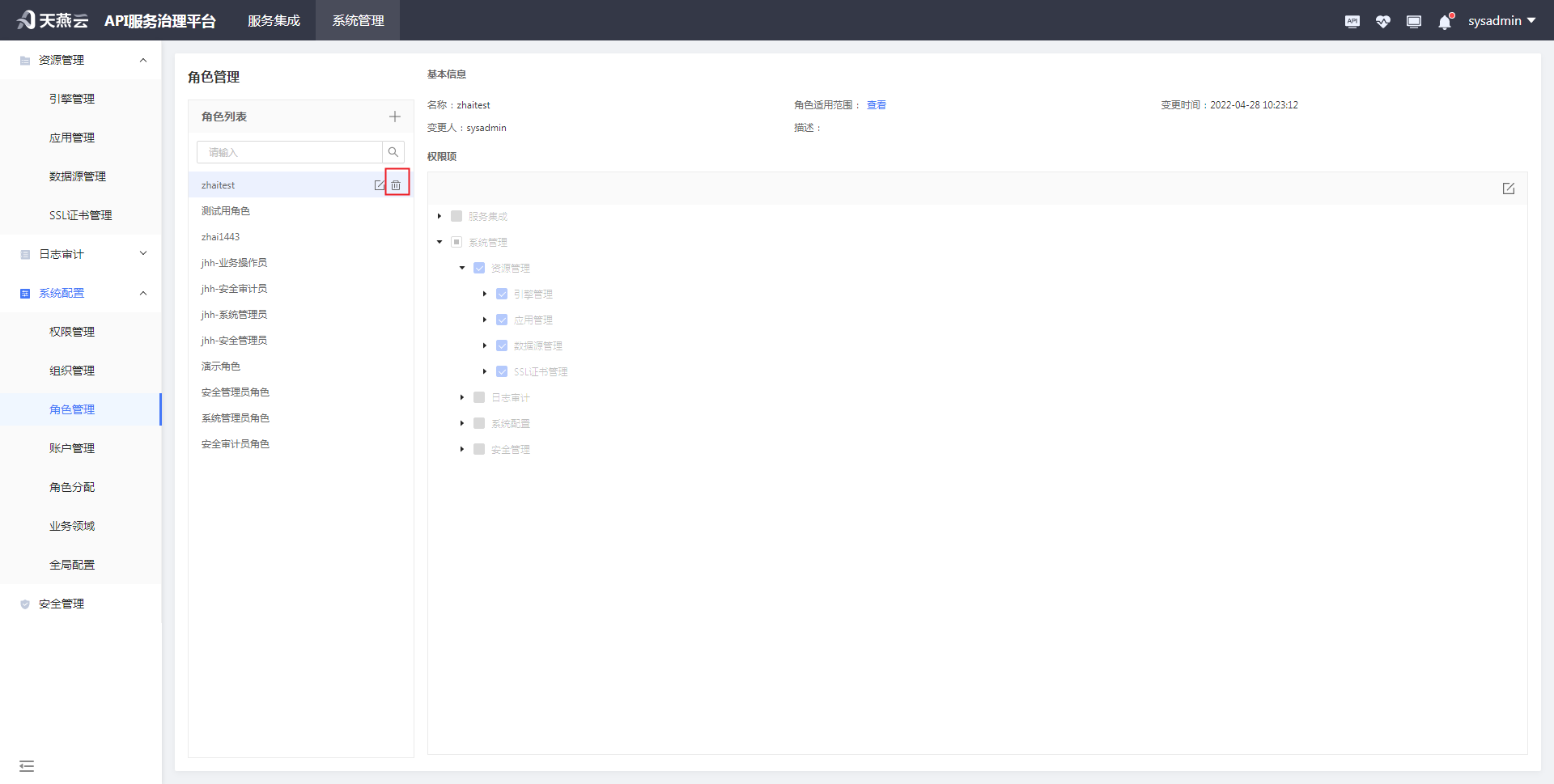Add a new role with plus icon

pos(394,117)
